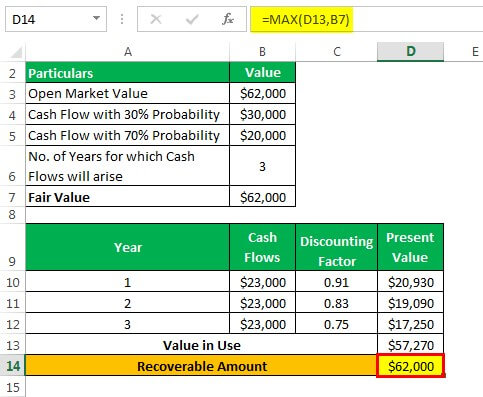The image size is (483, 397).
Task: Select row 12 header
Action: [12, 324]
